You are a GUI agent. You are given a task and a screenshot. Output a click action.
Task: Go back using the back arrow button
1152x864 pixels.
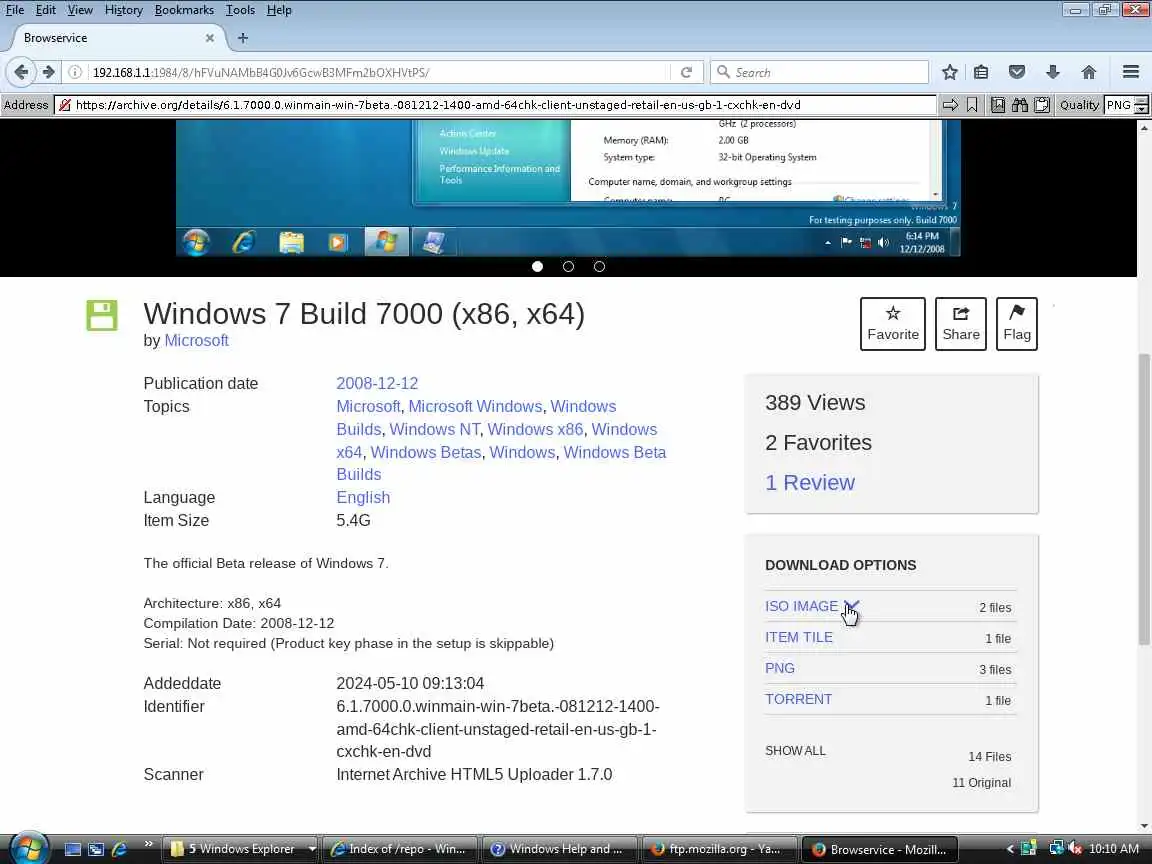(21, 72)
